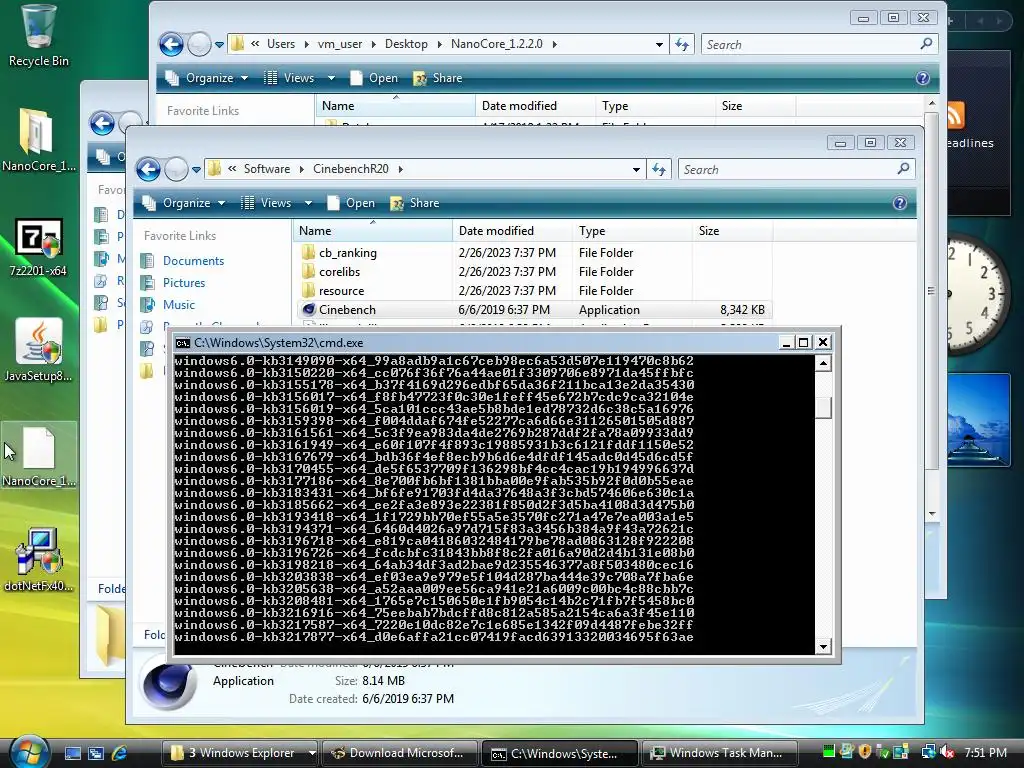Viewport: 1024px width, 768px height.
Task: Click the RSS feed headlines gadget icon
Action: tap(954, 116)
